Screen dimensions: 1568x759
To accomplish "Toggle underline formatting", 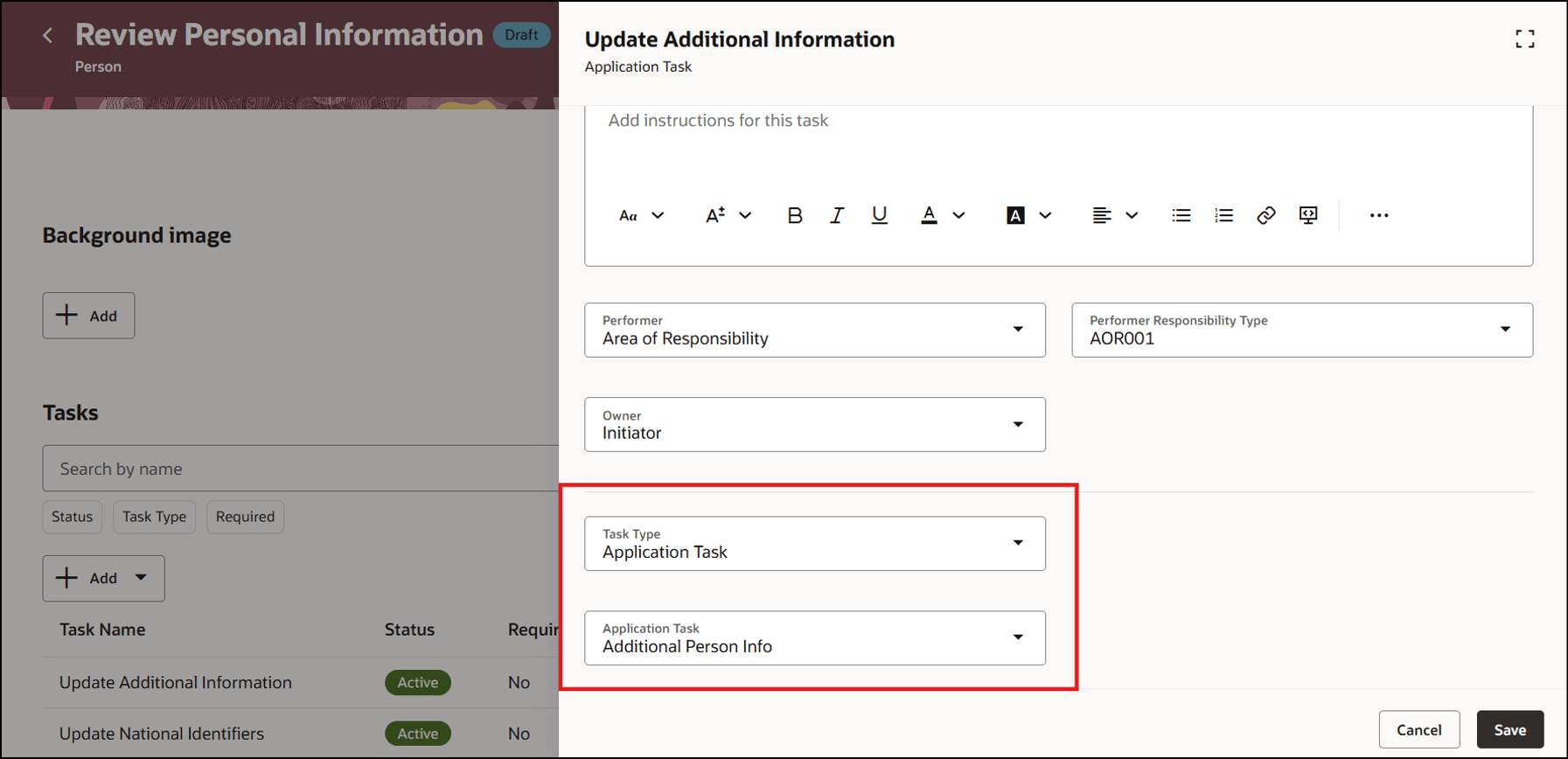I will 879,215.
